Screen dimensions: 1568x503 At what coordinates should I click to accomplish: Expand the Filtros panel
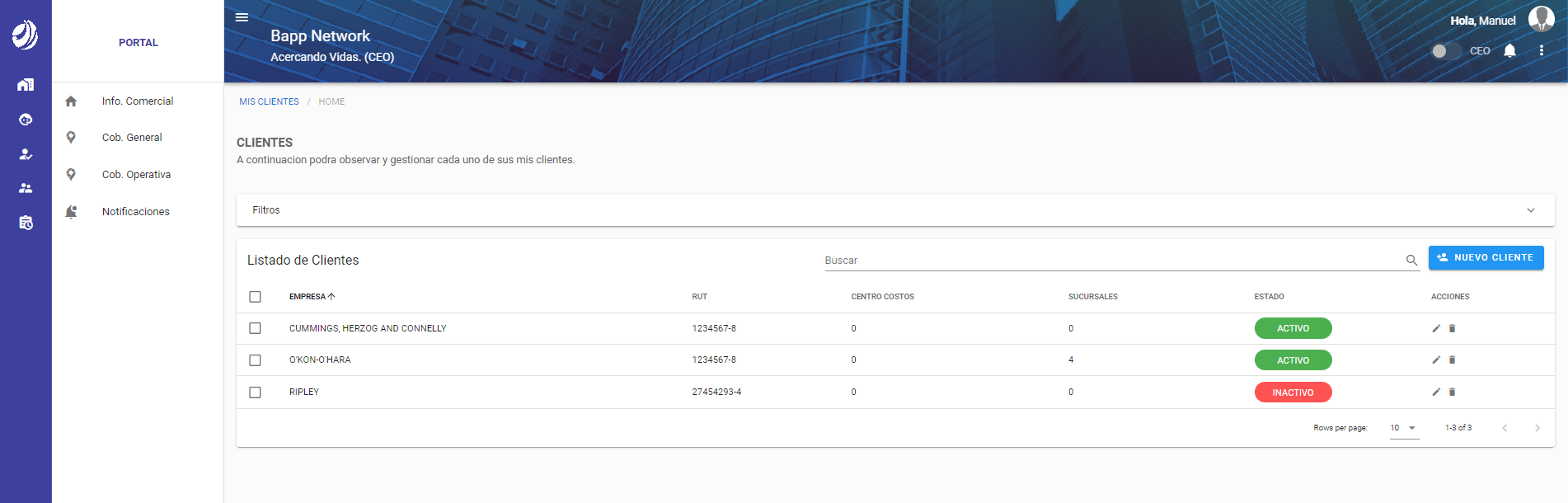(1530, 210)
